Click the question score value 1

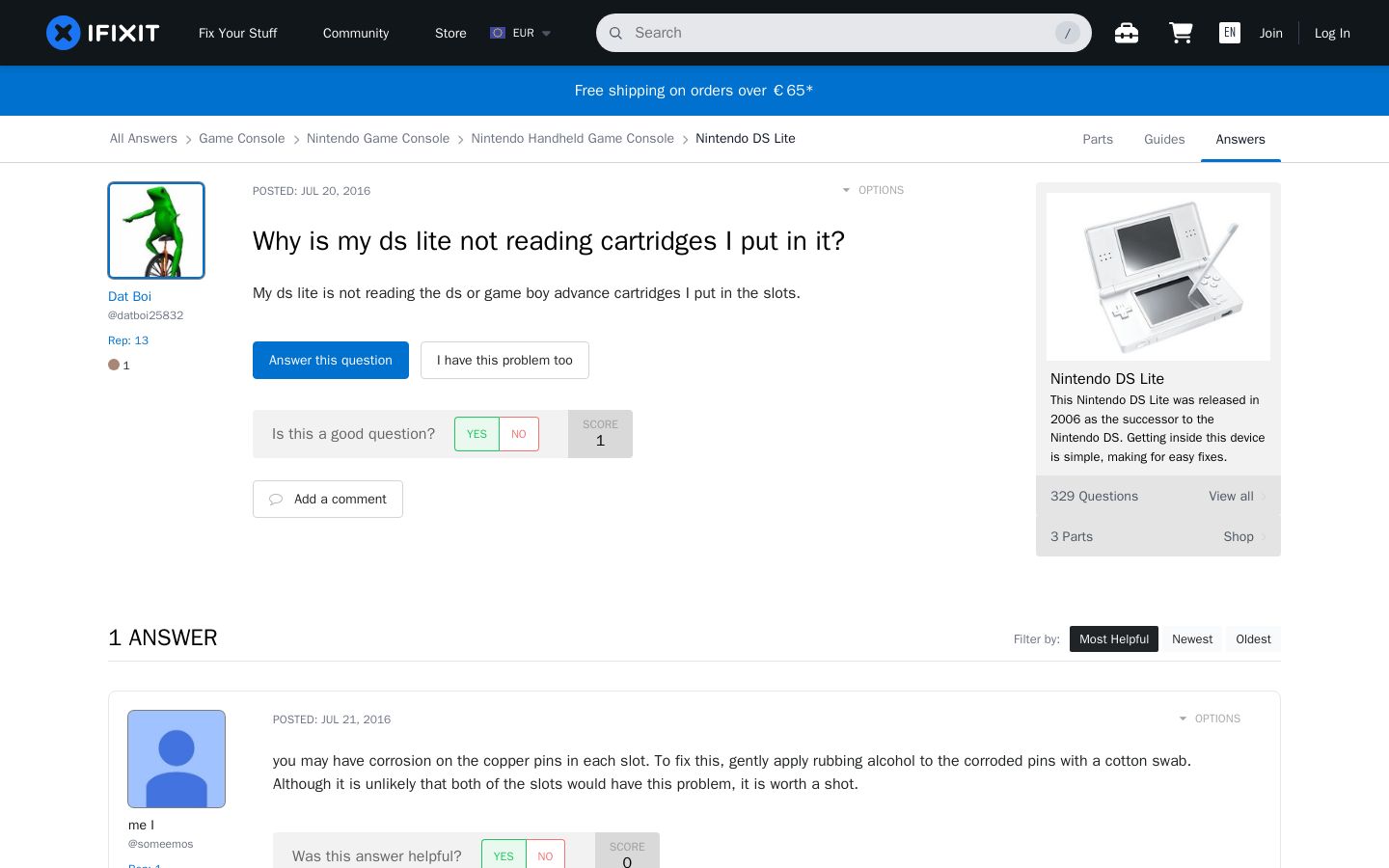point(600,441)
